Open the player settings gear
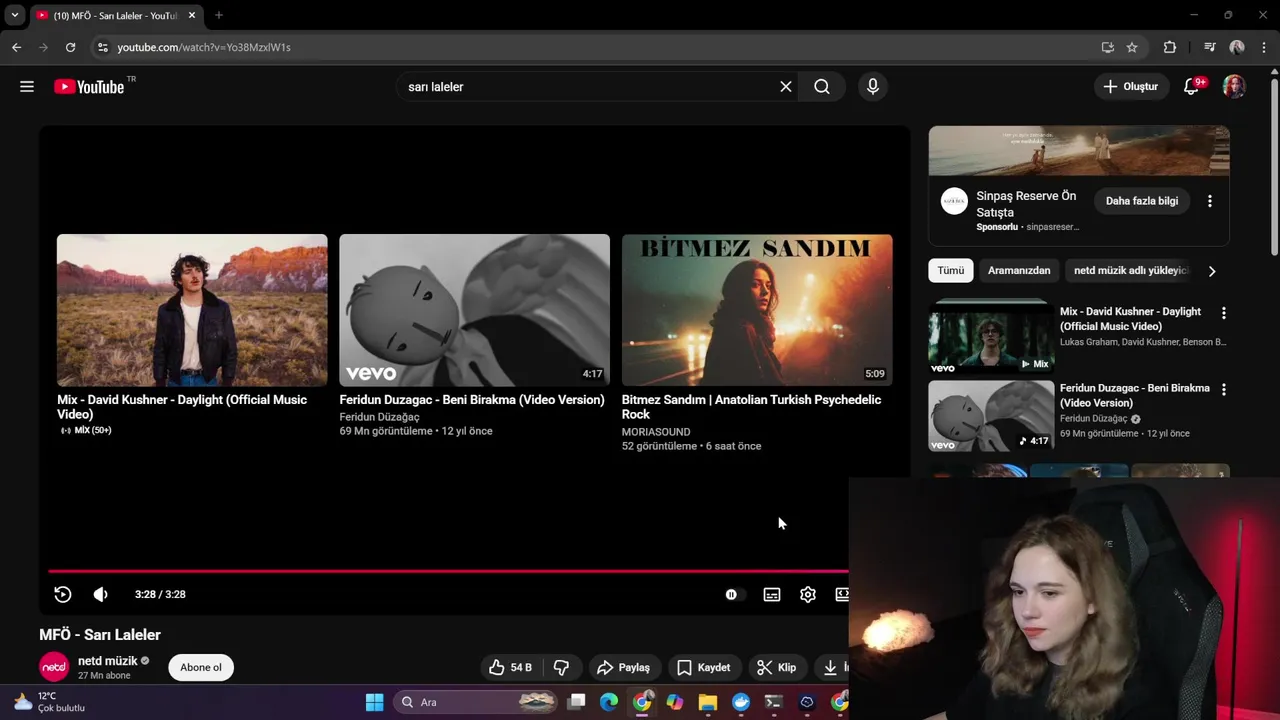1280x720 pixels. [x=808, y=594]
